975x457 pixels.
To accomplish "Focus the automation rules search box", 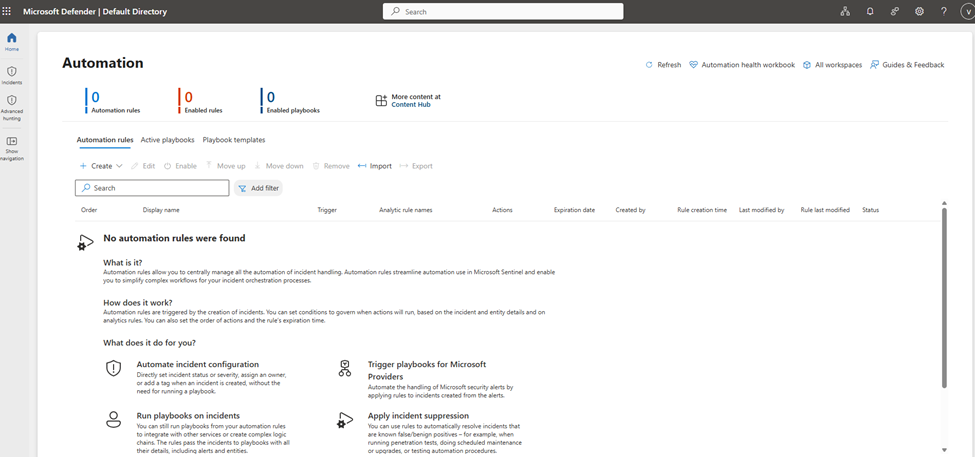I will click(x=152, y=188).
